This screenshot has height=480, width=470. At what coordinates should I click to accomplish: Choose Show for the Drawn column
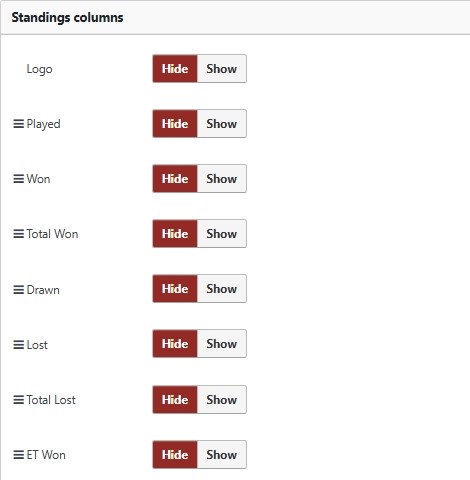point(222,289)
